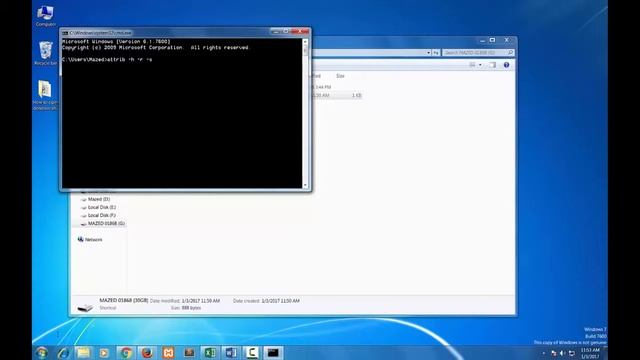
Task: Show hidden tray icons arrow
Action: pos(544,353)
